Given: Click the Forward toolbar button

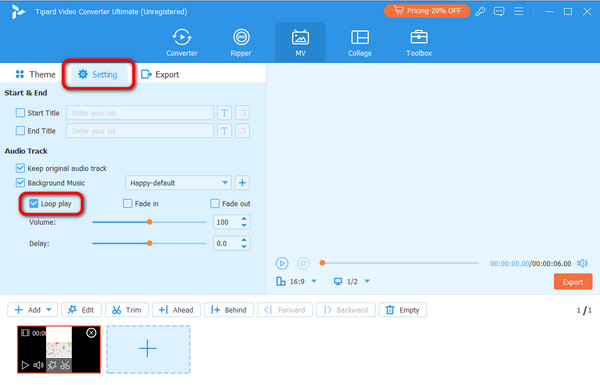Looking at the screenshot, I should [x=285, y=310].
